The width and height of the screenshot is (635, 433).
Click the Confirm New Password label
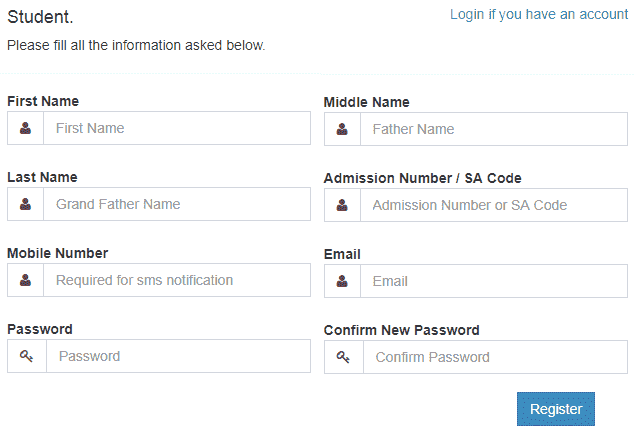(x=402, y=330)
